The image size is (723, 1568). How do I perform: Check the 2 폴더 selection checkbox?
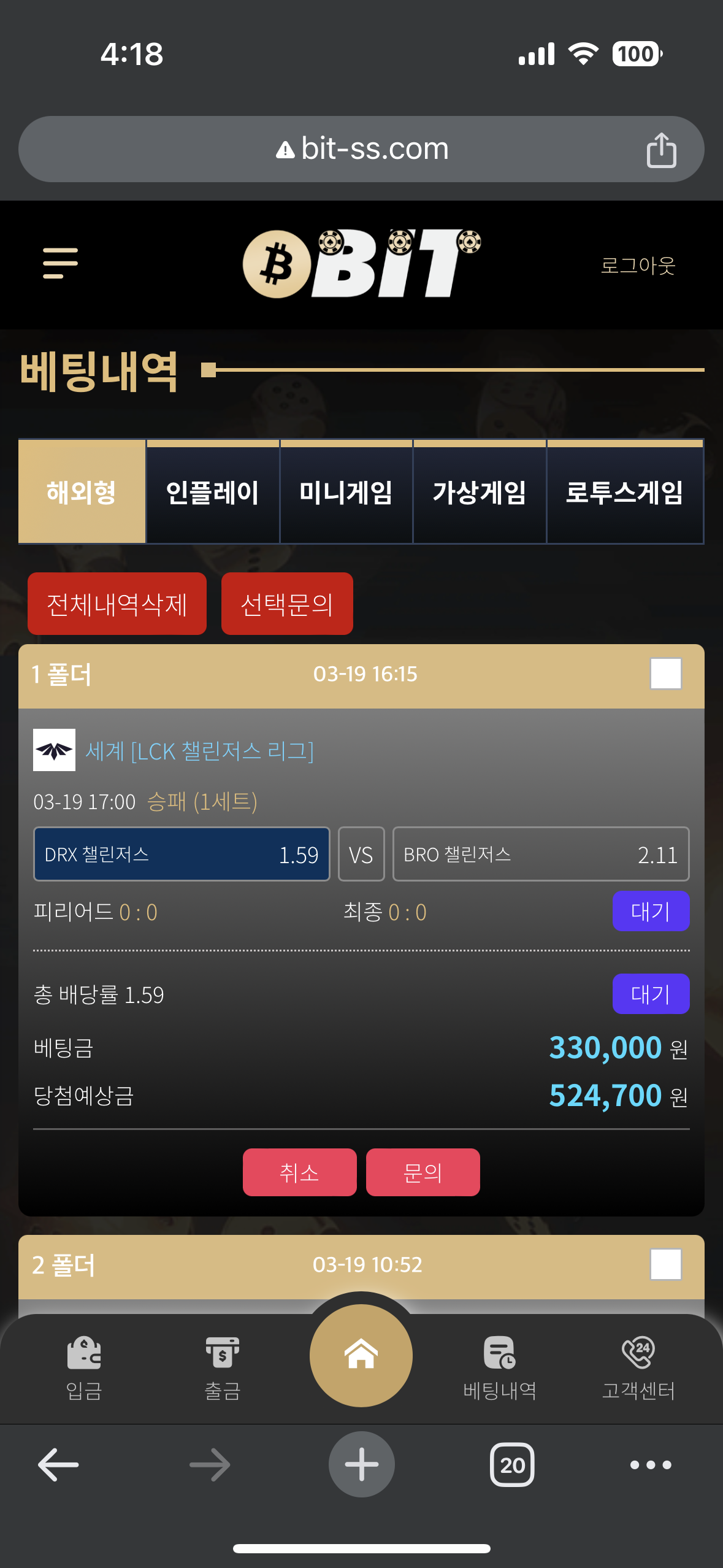666,1264
